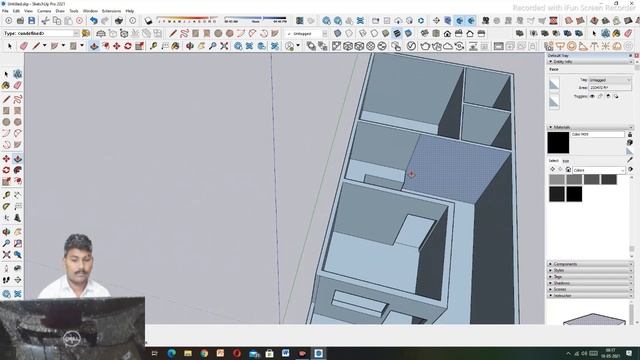Click the checkmark circle icon in the toolbar

[411, 46]
